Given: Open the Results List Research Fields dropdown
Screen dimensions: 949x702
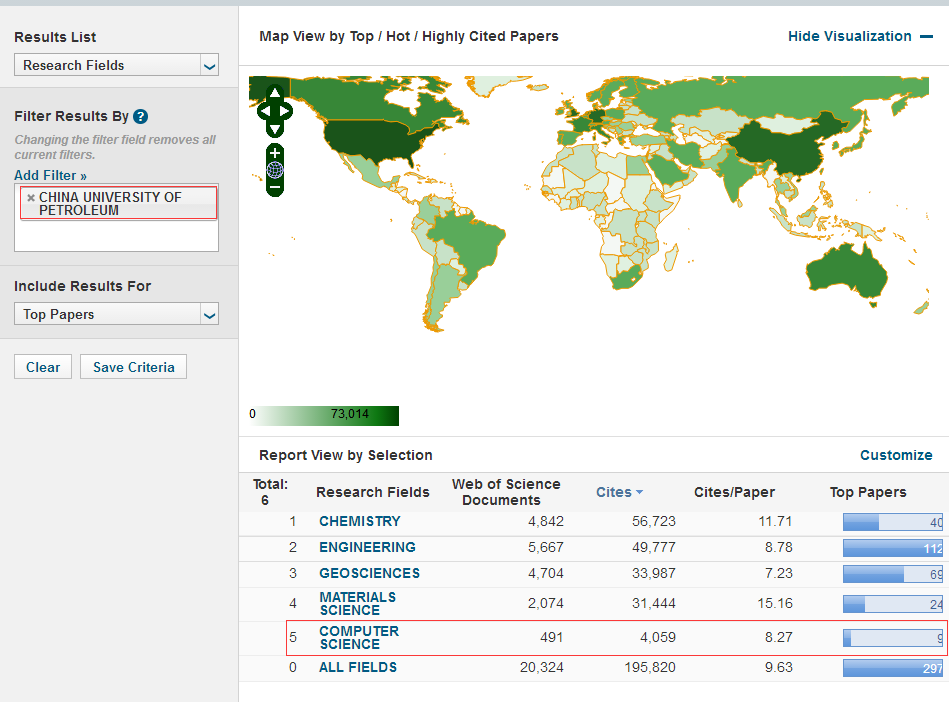Looking at the screenshot, I should (x=116, y=66).
